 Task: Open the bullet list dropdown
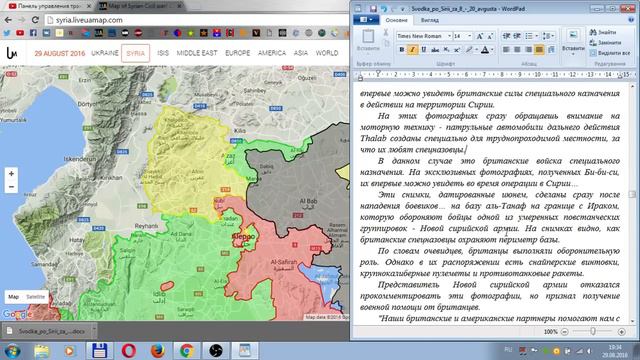[536, 36]
